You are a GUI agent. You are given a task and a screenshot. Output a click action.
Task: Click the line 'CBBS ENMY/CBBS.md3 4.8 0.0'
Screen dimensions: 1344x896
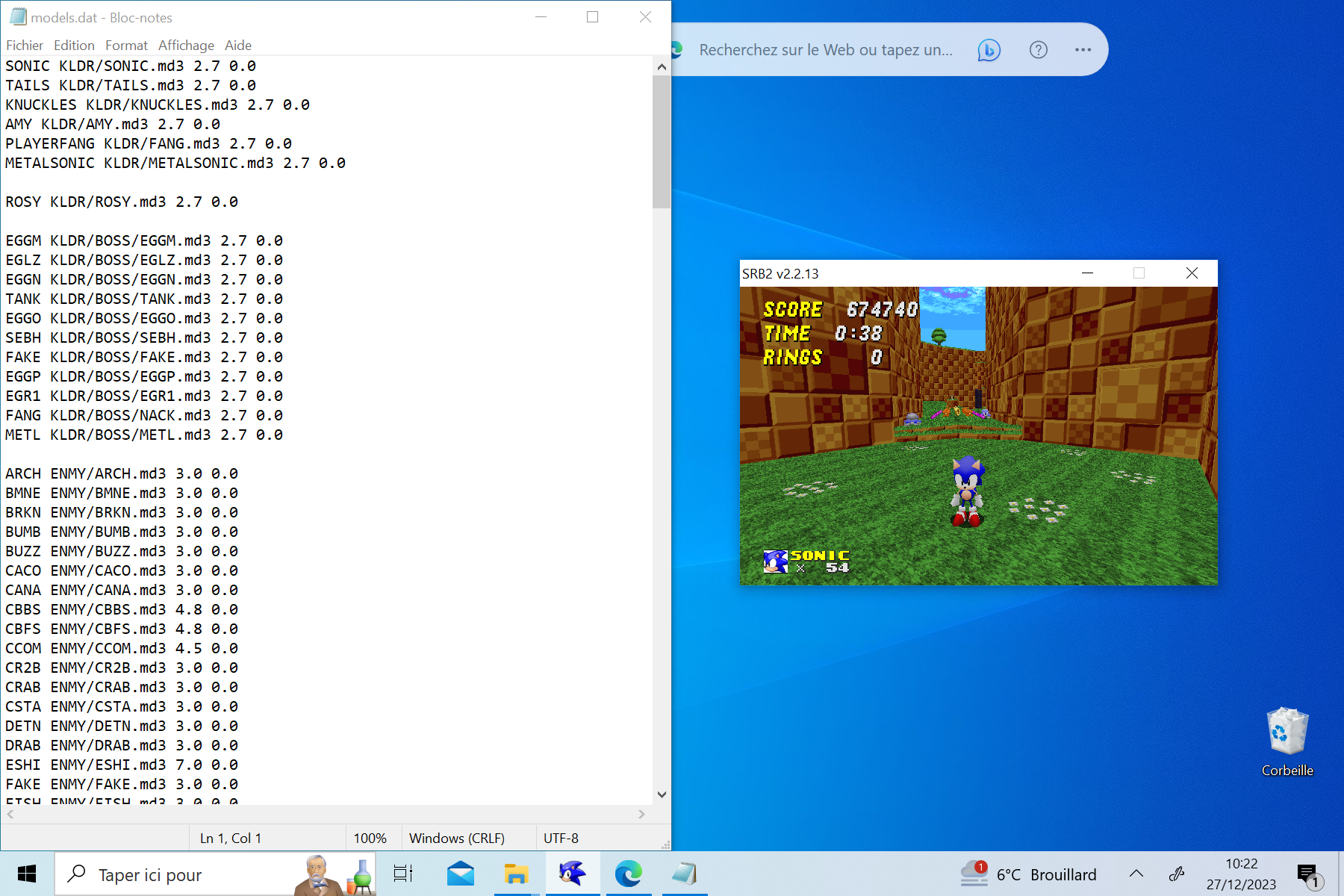coord(122,610)
